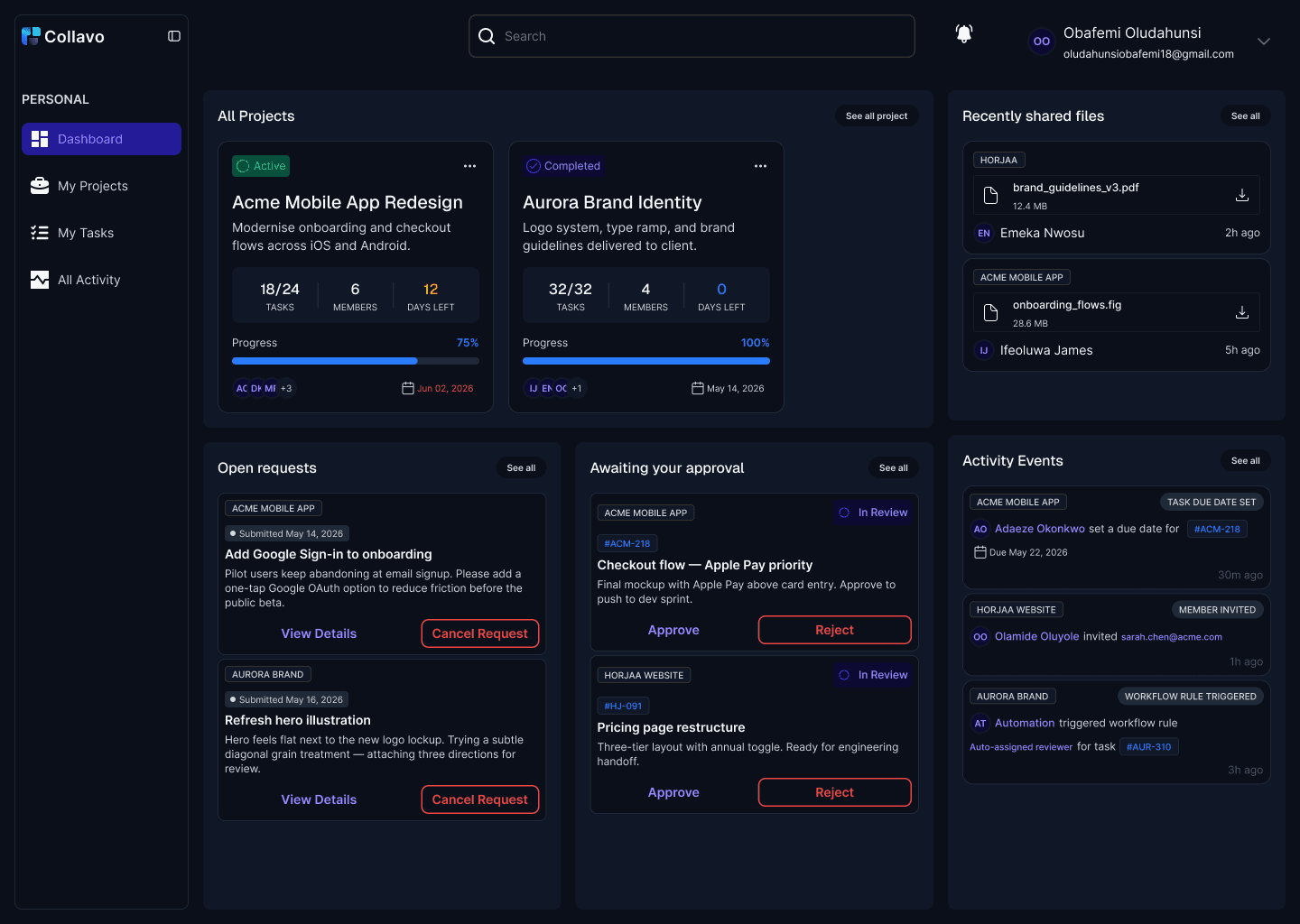Open All Activity in the sidebar
The width and height of the screenshot is (1300, 924).
tap(101, 280)
